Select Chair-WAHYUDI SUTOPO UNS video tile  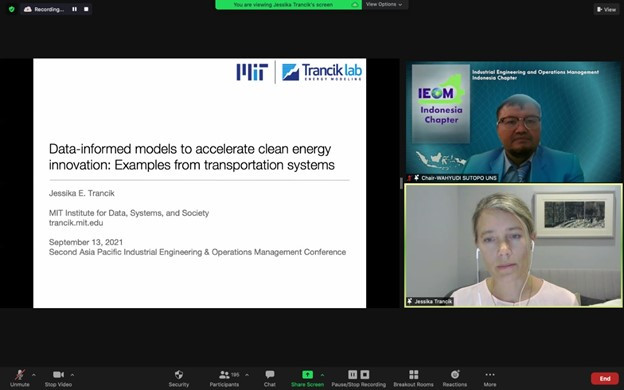[x=513, y=121]
